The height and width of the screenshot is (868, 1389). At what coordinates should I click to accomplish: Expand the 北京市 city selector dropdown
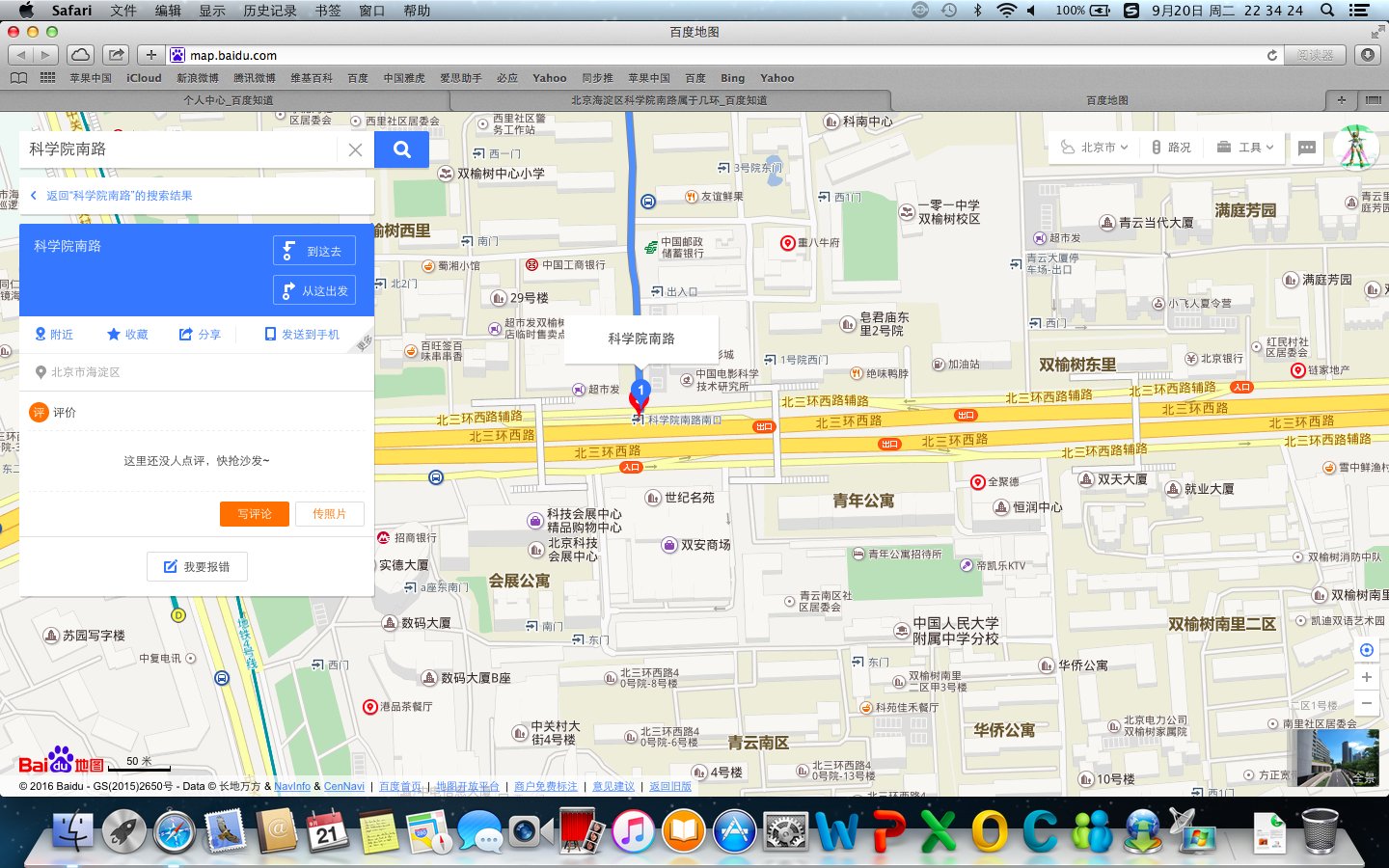coord(1091,147)
